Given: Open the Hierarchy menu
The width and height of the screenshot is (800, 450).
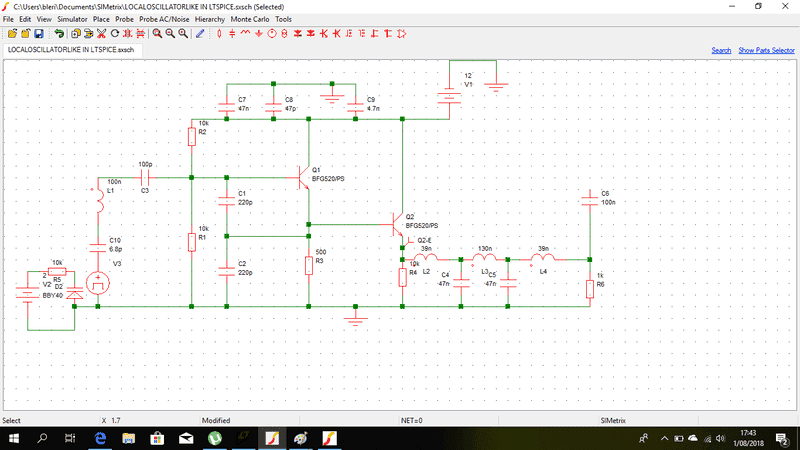Looking at the screenshot, I should tap(209, 19).
